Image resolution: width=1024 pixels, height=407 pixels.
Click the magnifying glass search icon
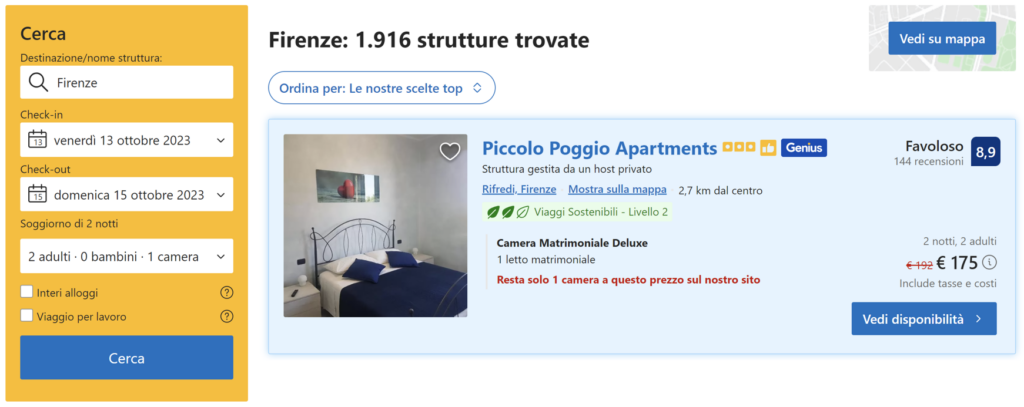point(38,82)
